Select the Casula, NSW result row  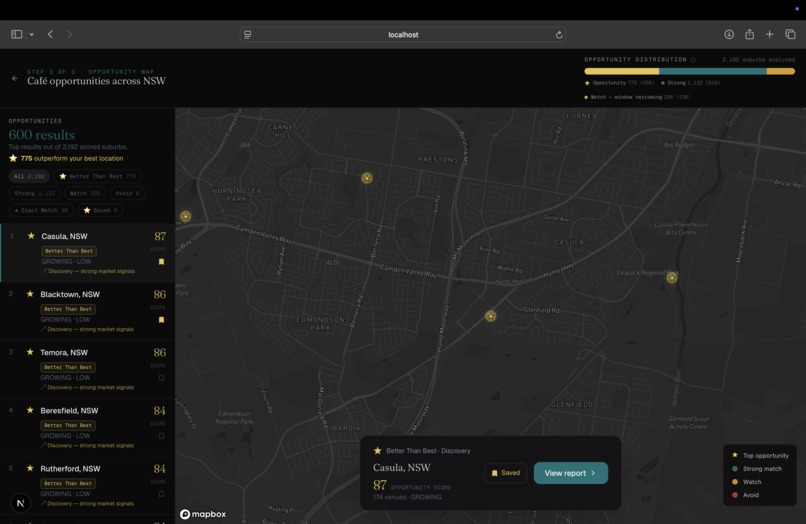[x=87, y=253]
